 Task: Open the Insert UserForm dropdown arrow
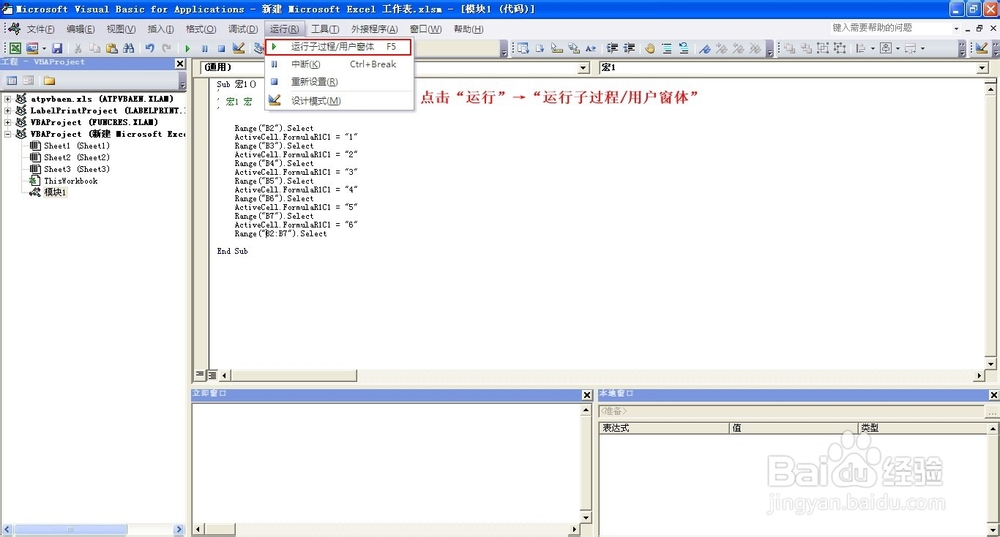43,48
